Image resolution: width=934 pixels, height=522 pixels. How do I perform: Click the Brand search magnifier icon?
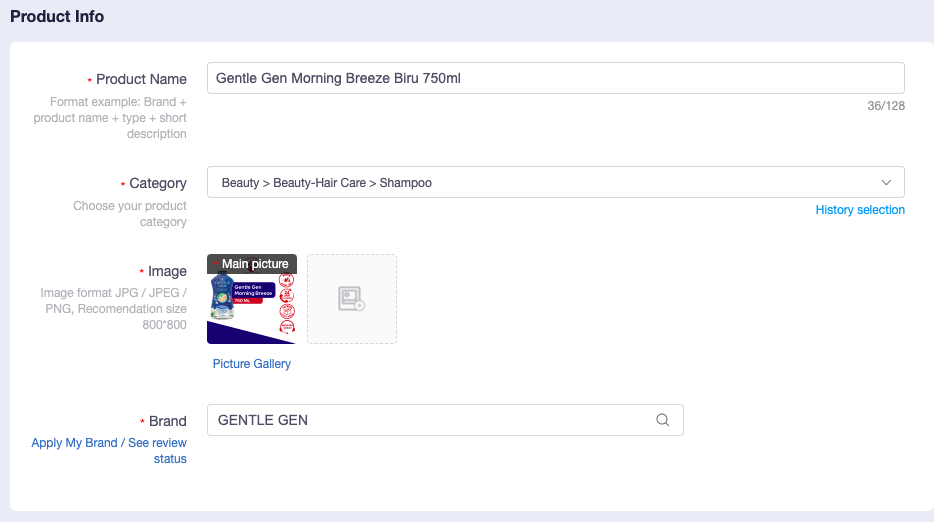click(x=662, y=420)
